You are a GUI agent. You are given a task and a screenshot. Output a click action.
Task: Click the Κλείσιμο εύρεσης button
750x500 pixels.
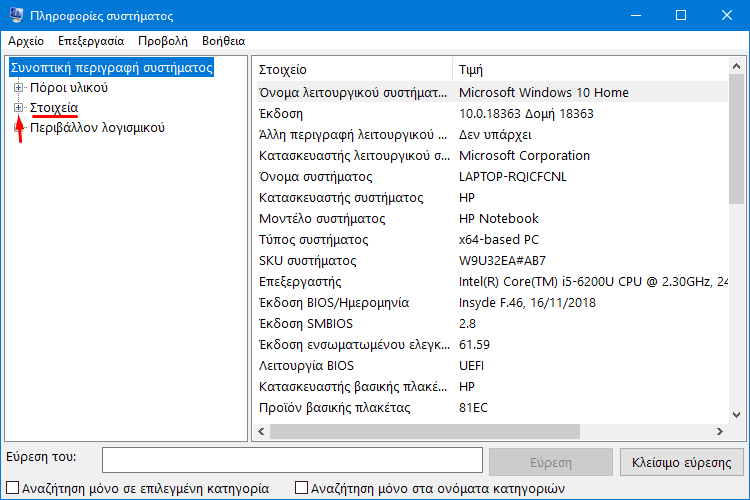pyautogui.click(x=682, y=463)
